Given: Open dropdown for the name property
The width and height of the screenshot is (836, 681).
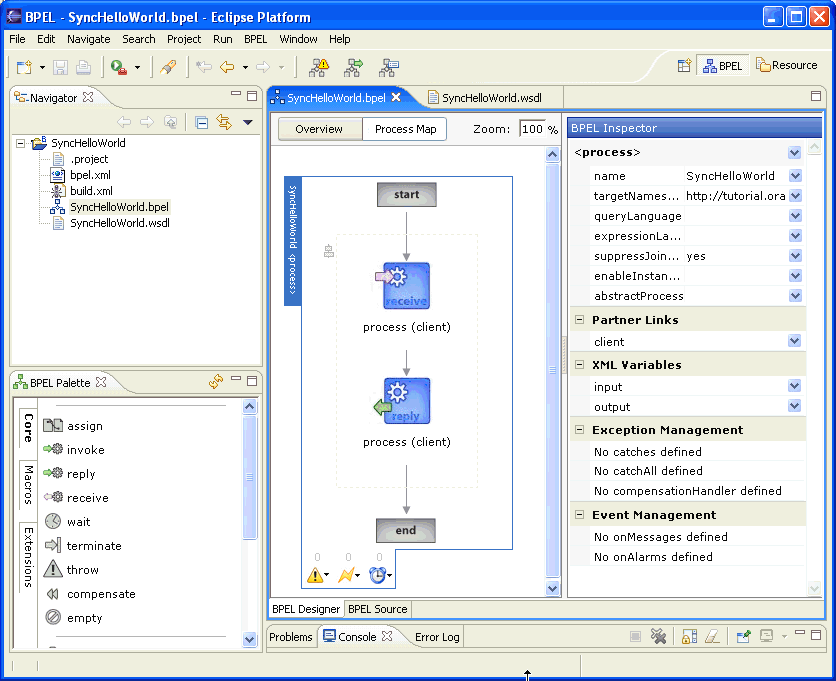Looking at the screenshot, I should coord(795,176).
